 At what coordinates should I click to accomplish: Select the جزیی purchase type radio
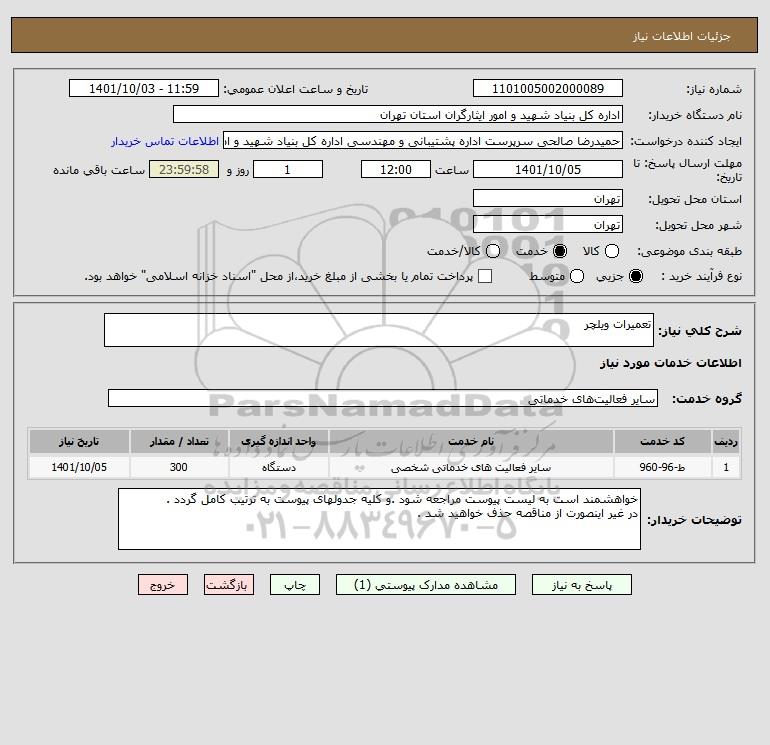(635, 276)
